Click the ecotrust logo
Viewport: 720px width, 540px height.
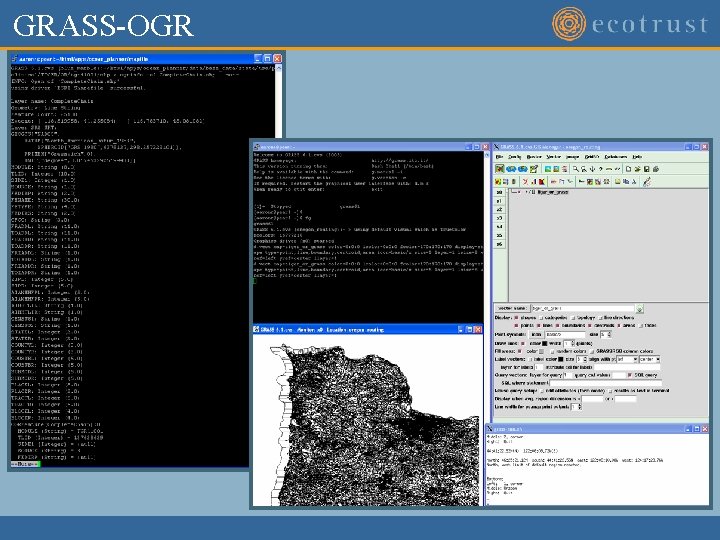coord(630,23)
